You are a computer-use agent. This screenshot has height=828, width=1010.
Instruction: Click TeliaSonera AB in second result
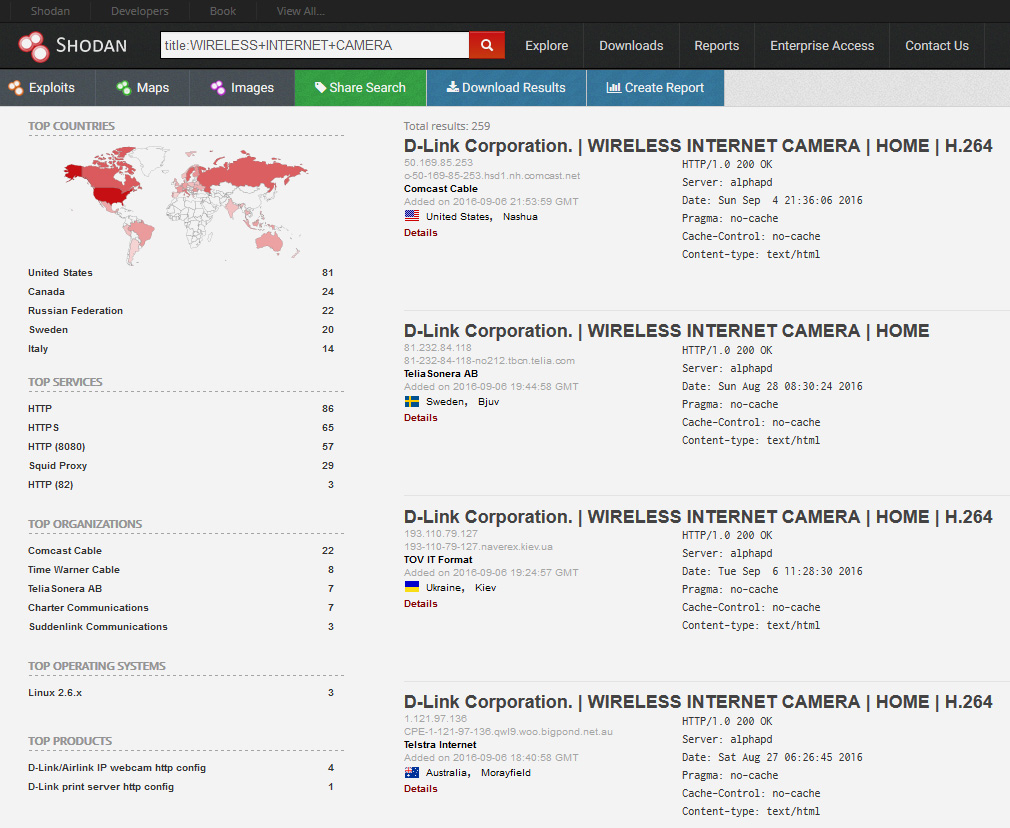click(441, 374)
